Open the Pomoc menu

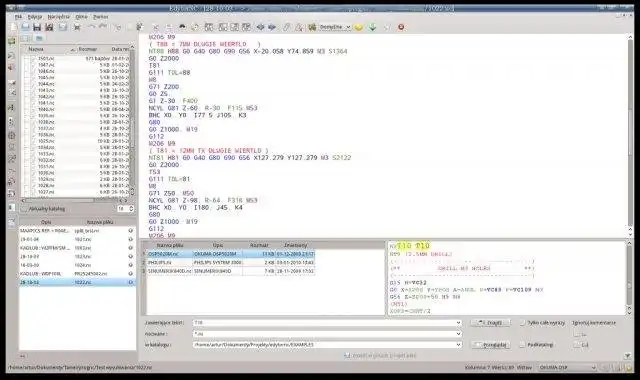coord(100,17)
